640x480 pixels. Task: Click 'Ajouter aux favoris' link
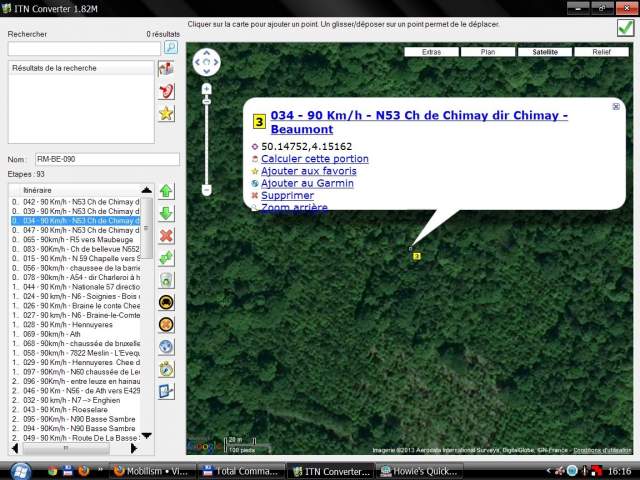coord(308,171)
